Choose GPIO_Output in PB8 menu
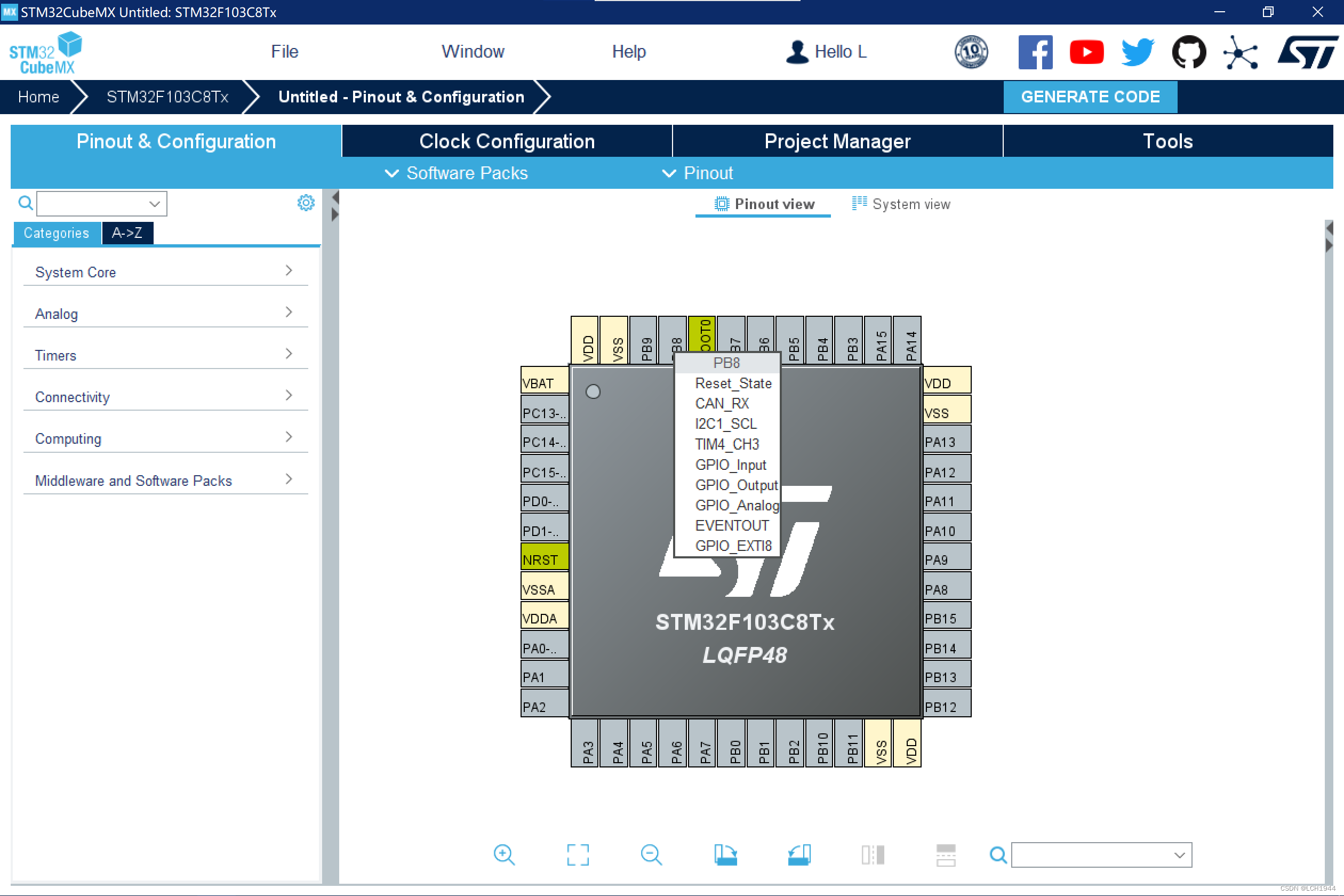 pyautogui.click(x=727, y=485)
